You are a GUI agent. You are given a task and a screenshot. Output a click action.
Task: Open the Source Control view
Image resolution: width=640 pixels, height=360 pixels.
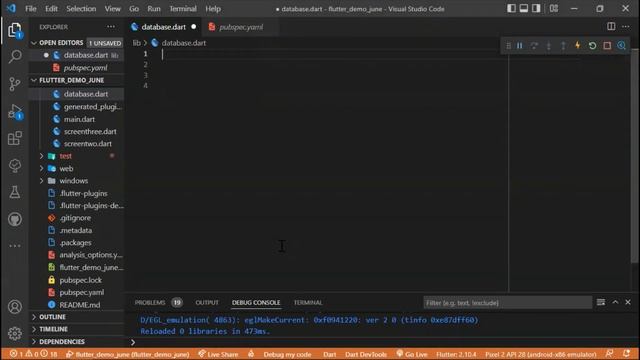15,84
